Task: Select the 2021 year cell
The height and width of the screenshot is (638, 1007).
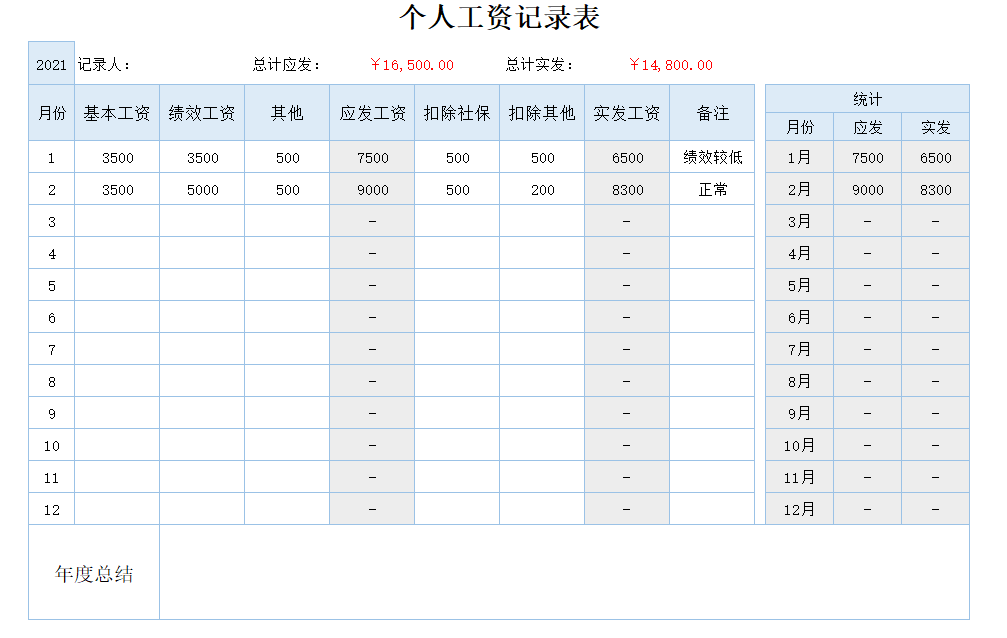Action: [x=51, y=65]
